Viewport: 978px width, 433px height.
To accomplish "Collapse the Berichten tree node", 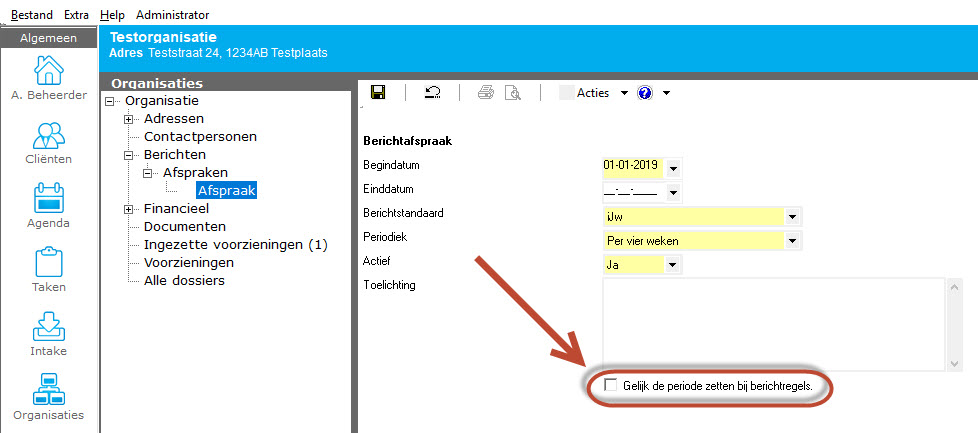I will point(129,155).
